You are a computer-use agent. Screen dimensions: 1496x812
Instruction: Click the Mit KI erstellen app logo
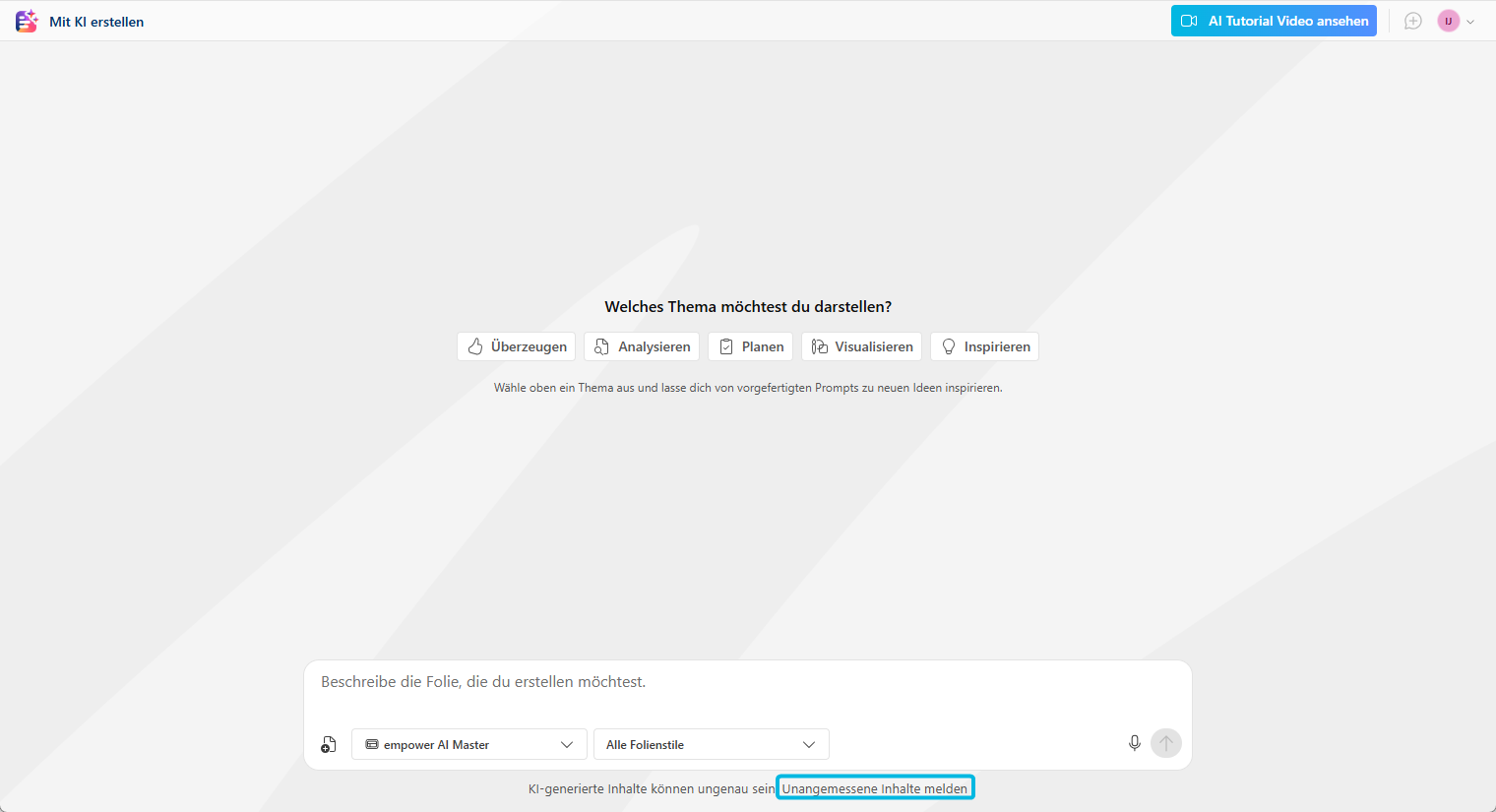click(x=27, y=21)
